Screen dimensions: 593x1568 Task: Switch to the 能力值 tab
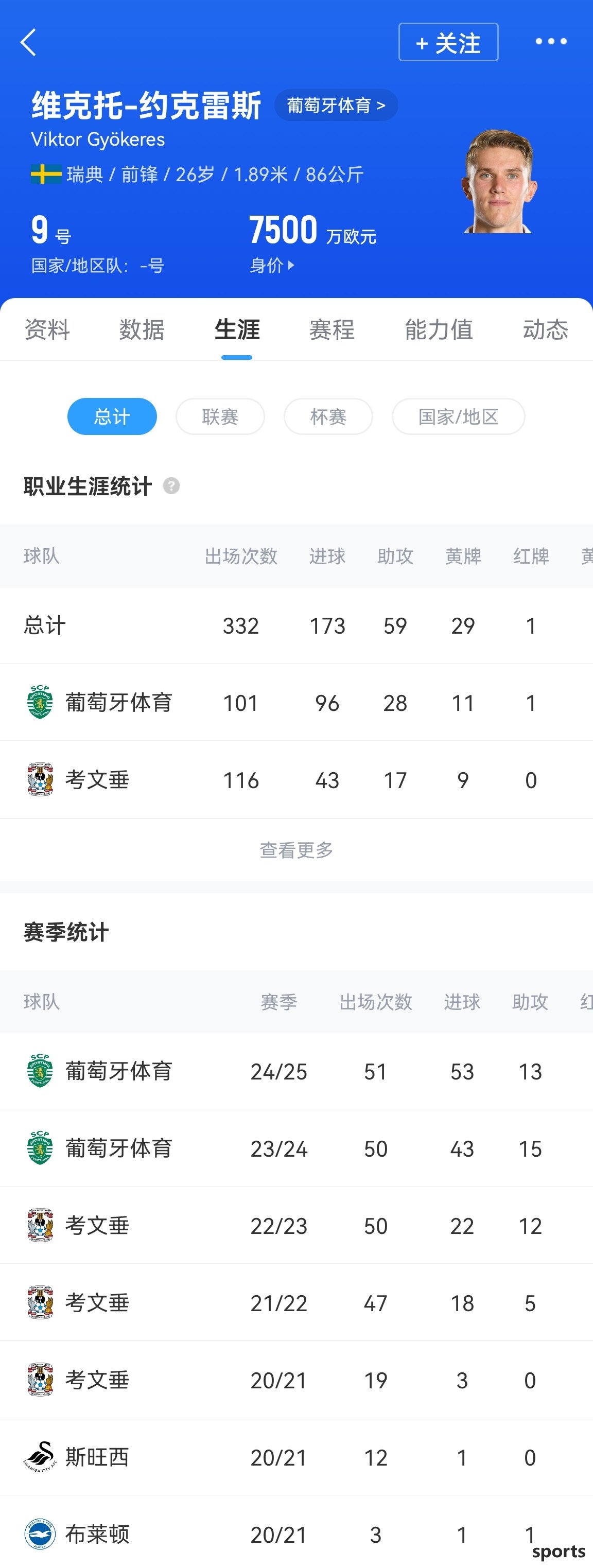click(x=439, y=329)
